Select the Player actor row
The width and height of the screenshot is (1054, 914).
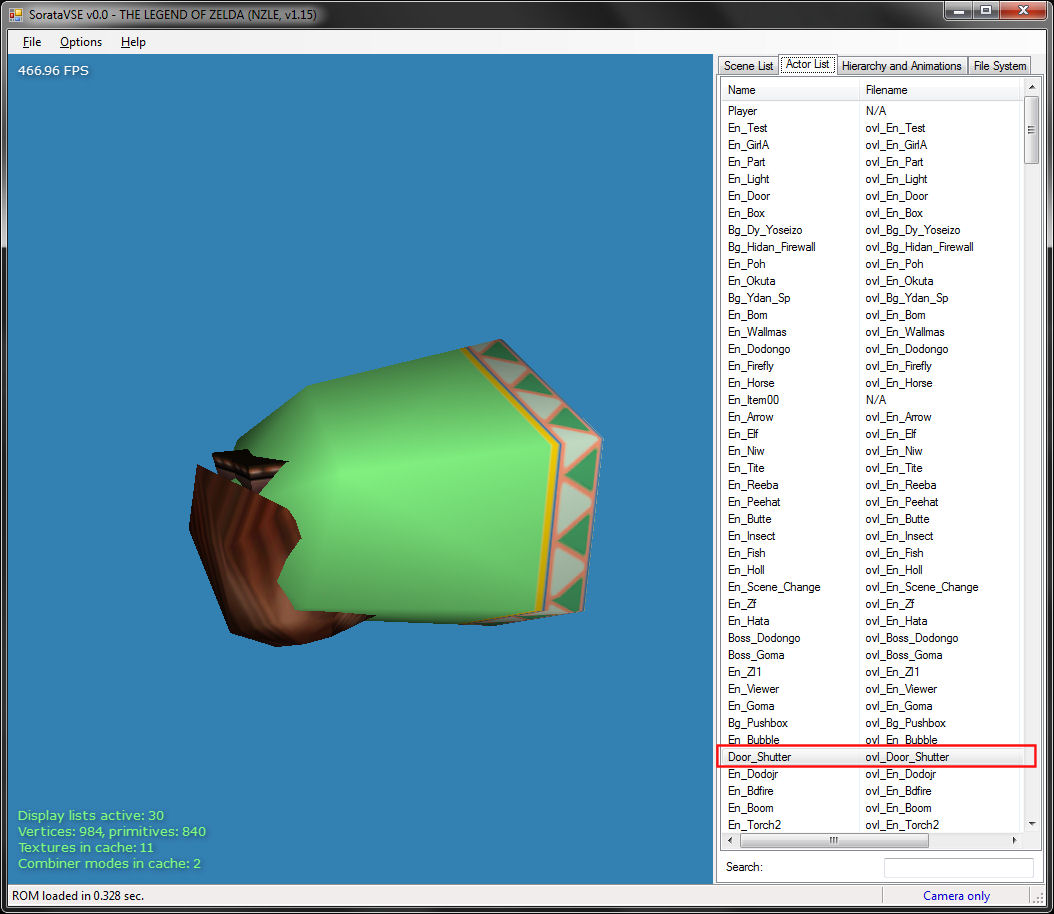pos(873,111)
